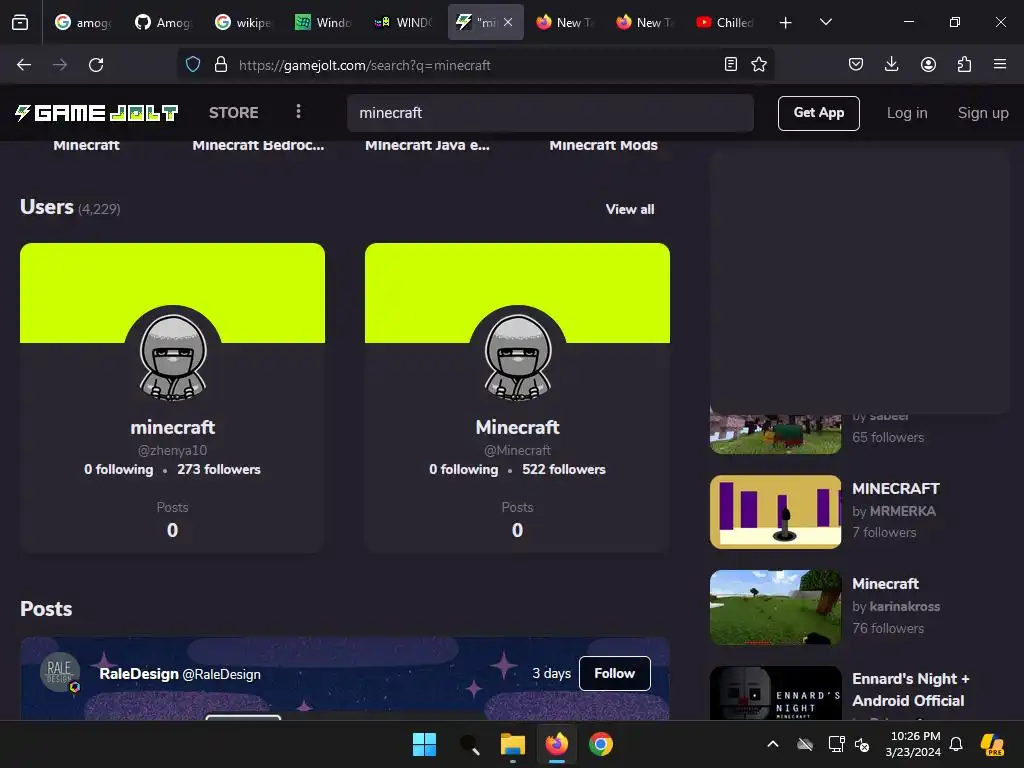Screen dimensions: 1024x768
Task: View site info via the padlock icon
Action: (221, 65)
